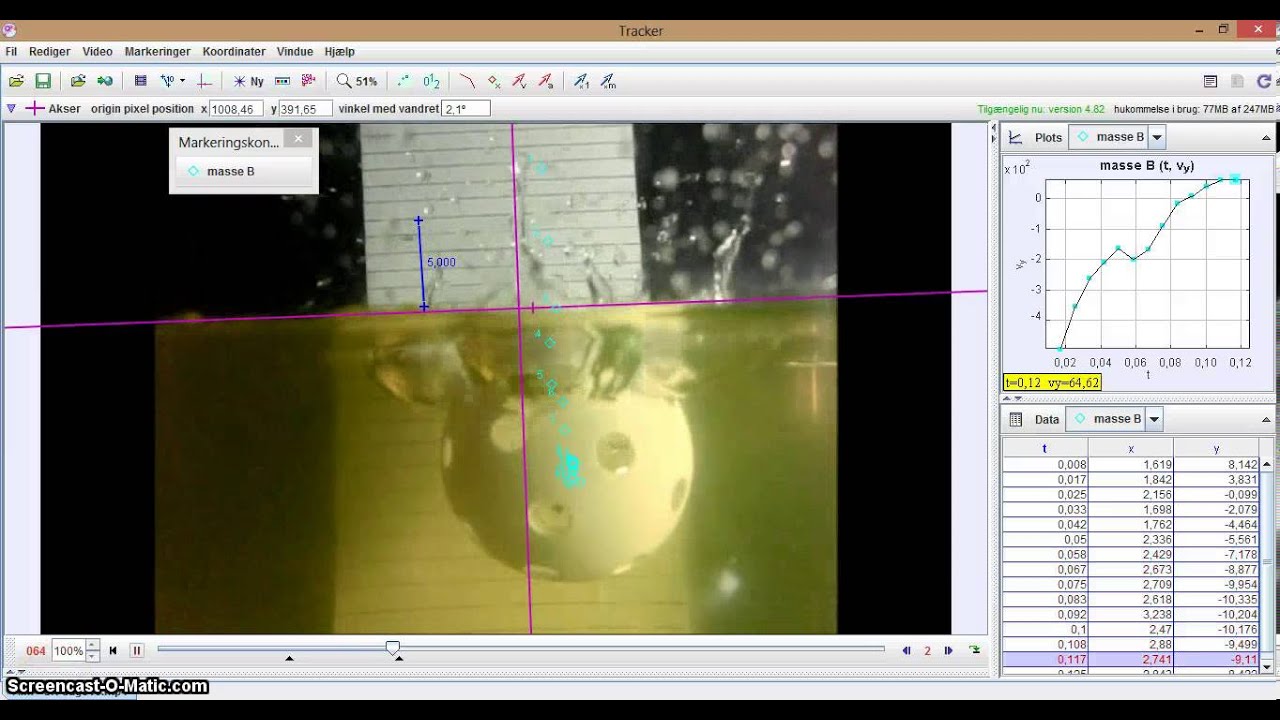Toggle position labels icon
Image resolution: width=1280 pixels, height=720 pixels.
click(x=431, y=81)
